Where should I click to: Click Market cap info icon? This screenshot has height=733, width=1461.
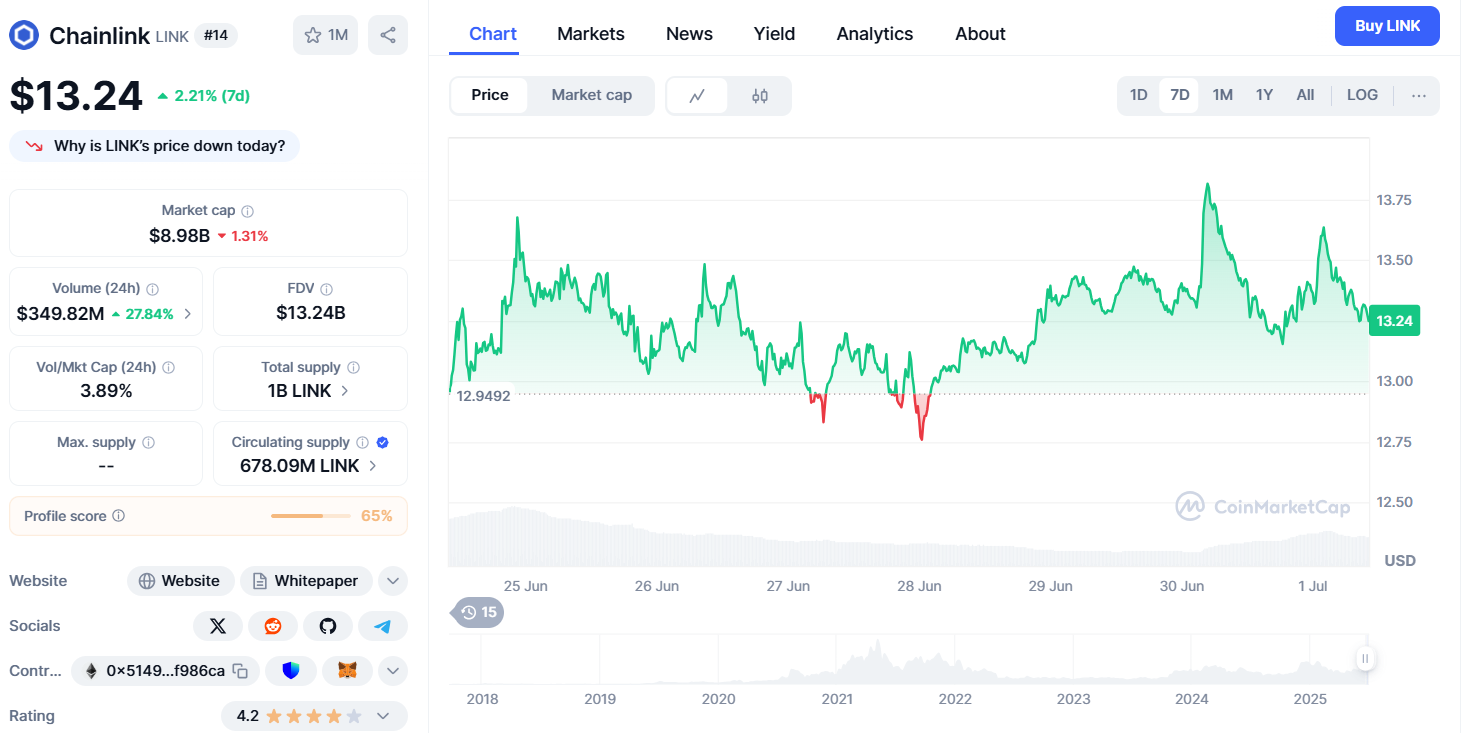pos(248,211)
